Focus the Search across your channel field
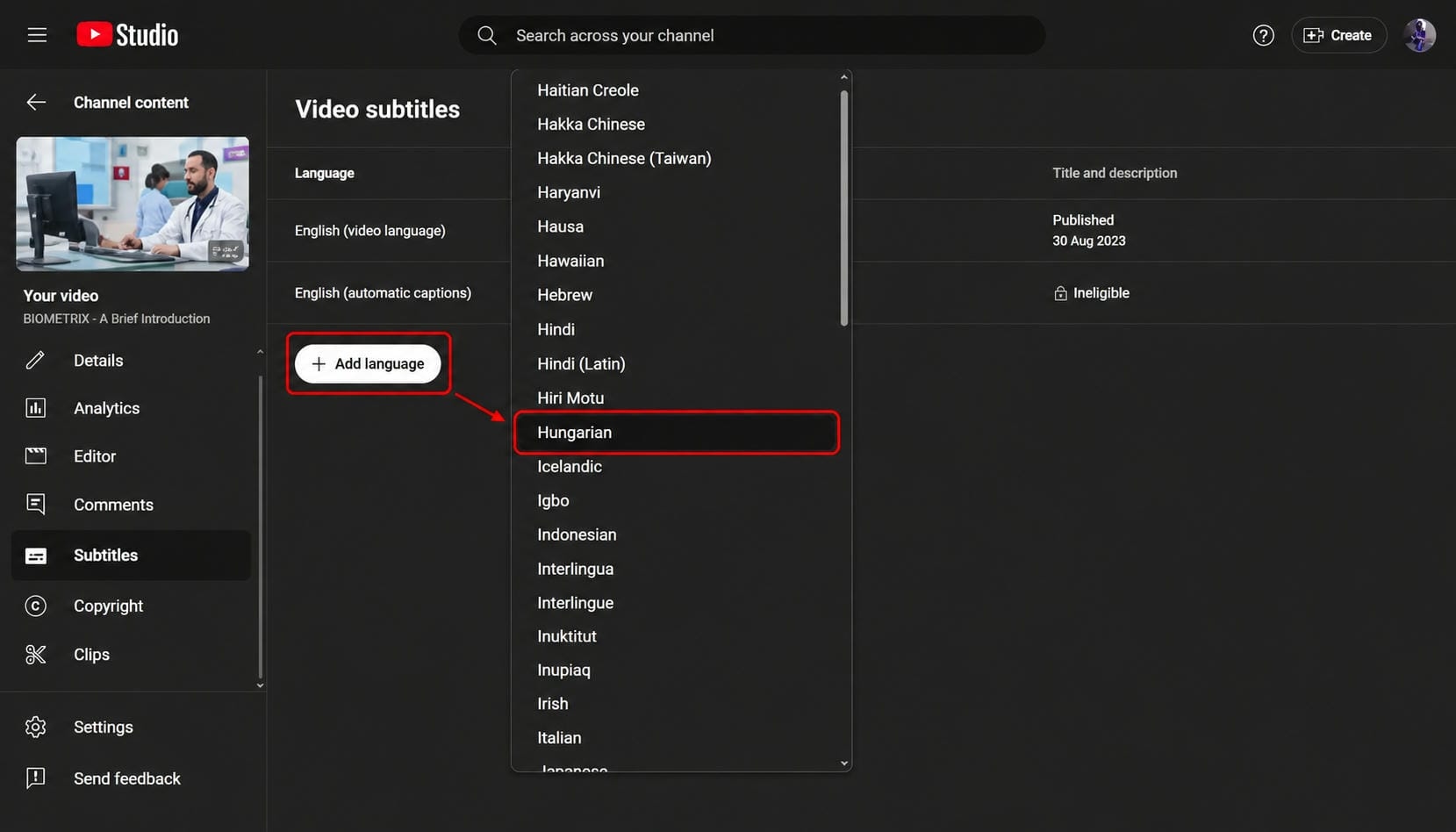 click(x=752, y=35)
